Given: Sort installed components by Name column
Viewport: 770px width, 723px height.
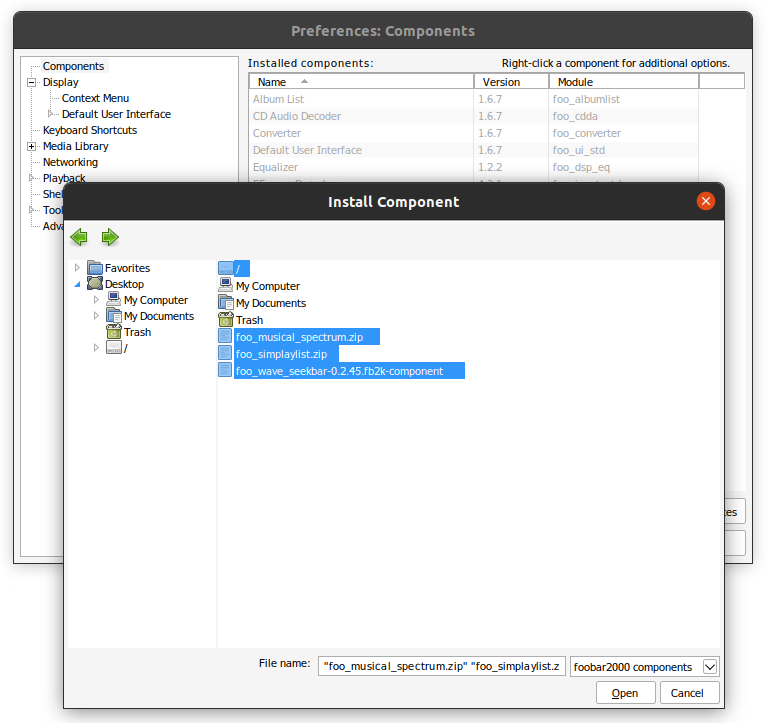Looking at the screenshot, I should [x=361, y=82].
